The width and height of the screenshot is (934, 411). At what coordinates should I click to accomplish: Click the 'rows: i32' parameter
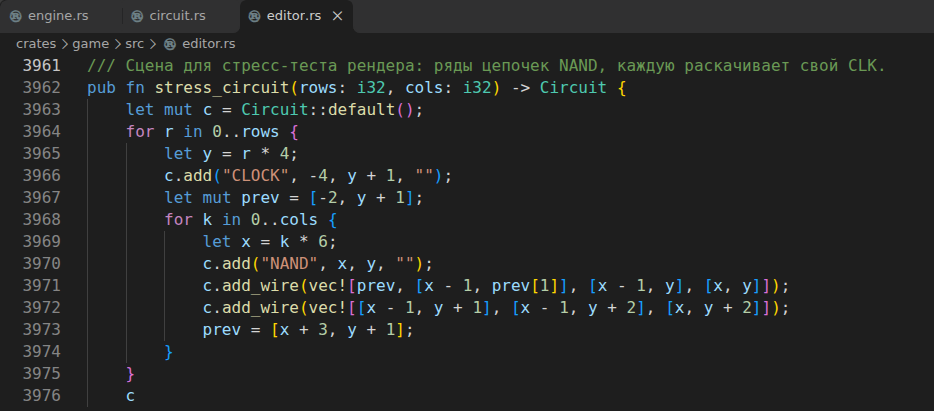click(344, 88)
